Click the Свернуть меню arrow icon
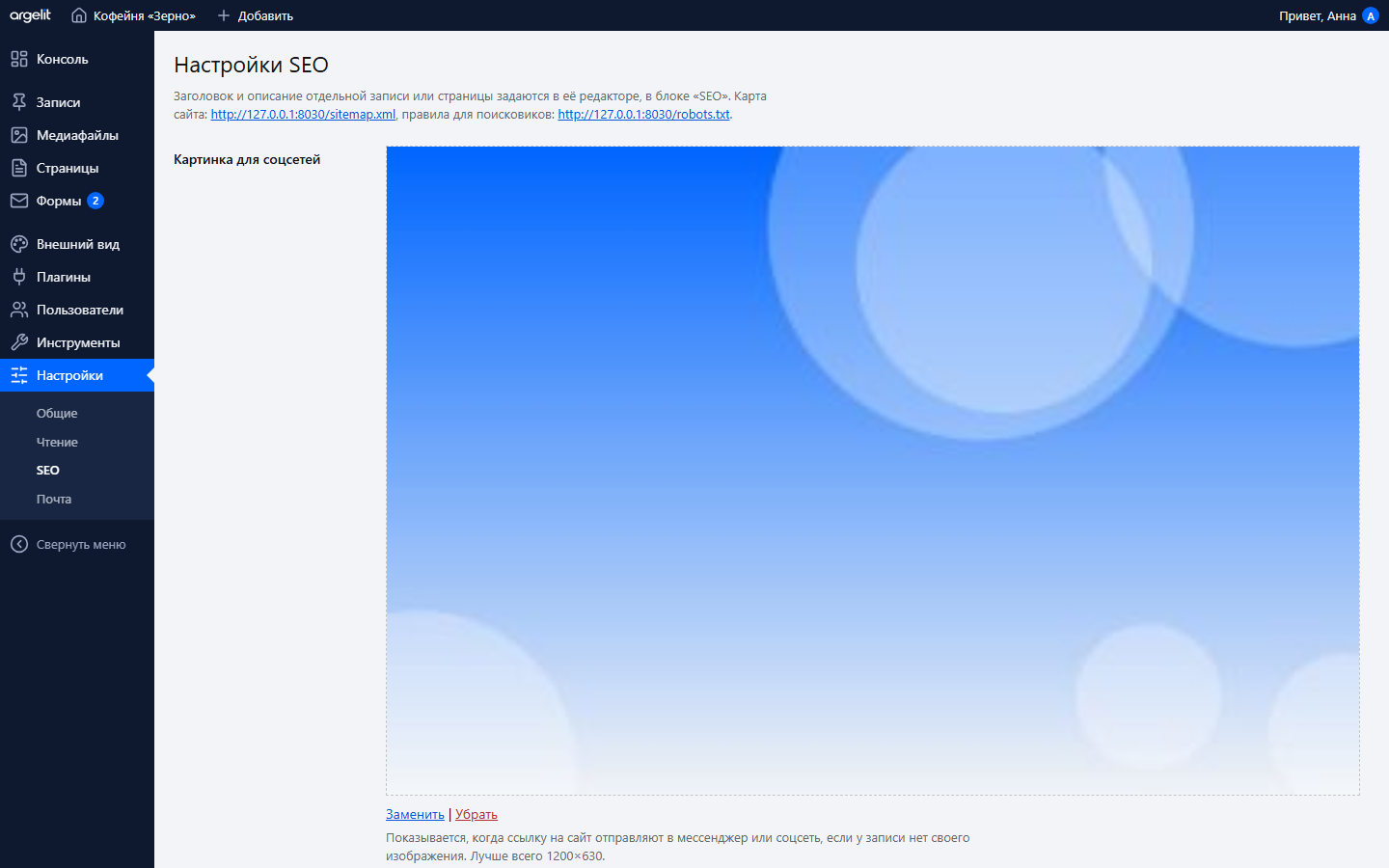1389x868 pixels. click(19, 544)
